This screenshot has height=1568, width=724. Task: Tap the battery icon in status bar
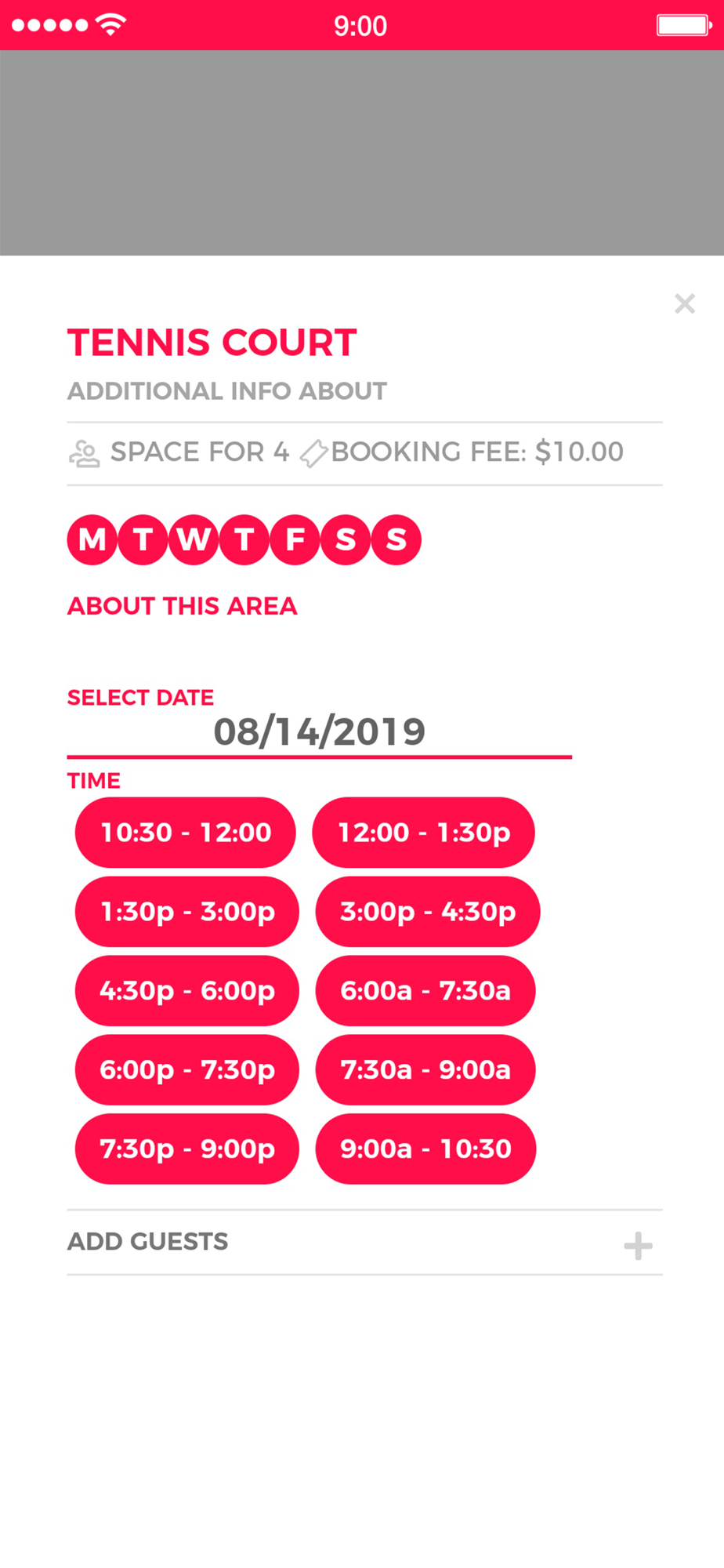click(x=684, y=25)
